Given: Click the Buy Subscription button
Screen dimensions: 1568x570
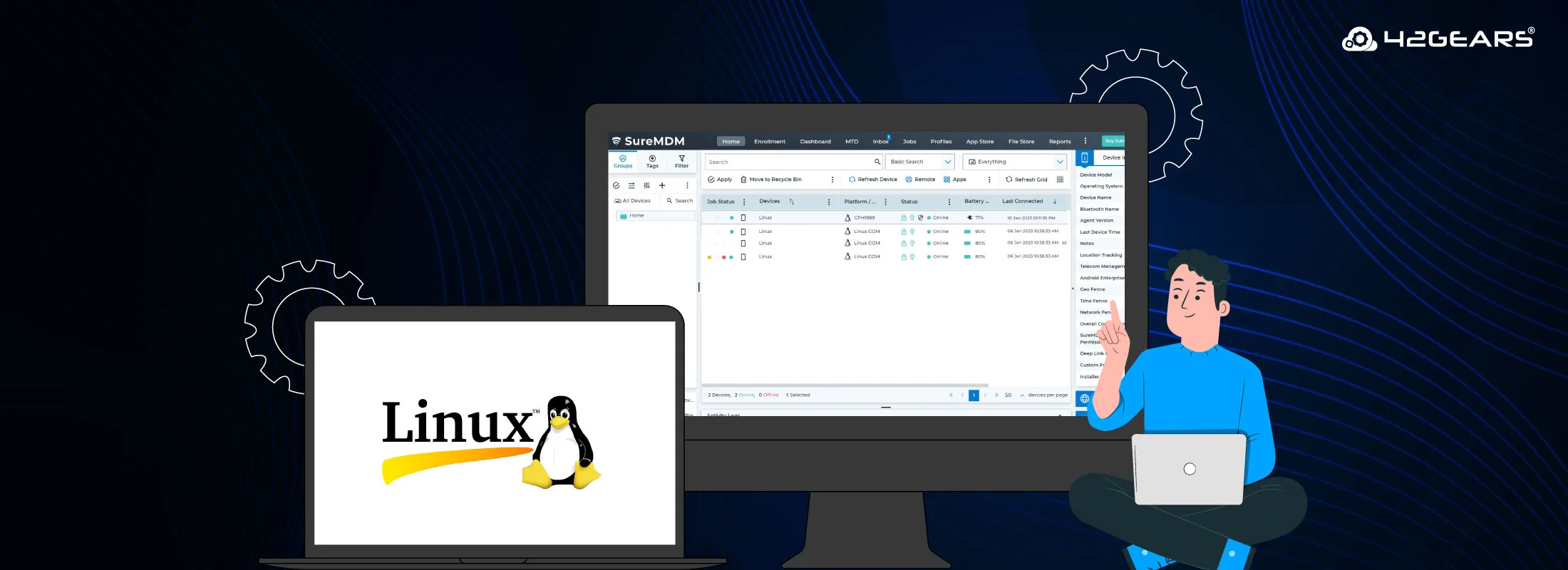Looking at the screenshot, I should click(x=1113, y=141).
